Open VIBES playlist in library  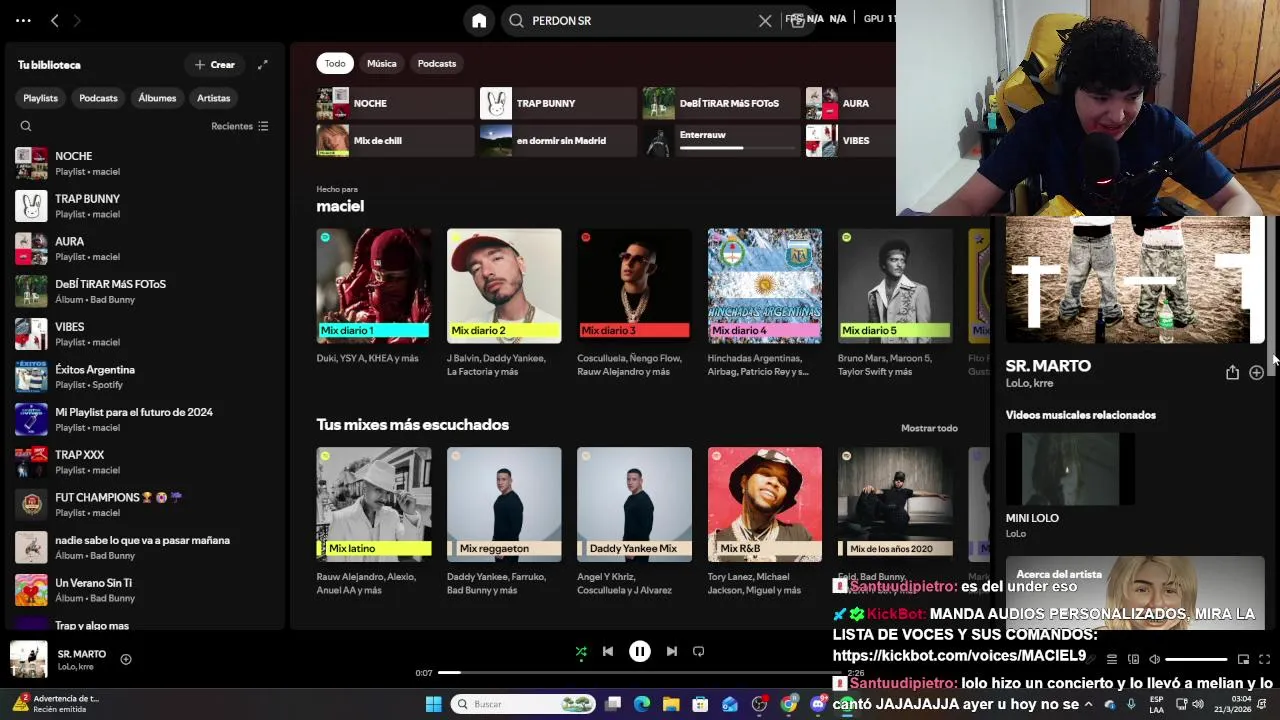click(x=143, y=334)
